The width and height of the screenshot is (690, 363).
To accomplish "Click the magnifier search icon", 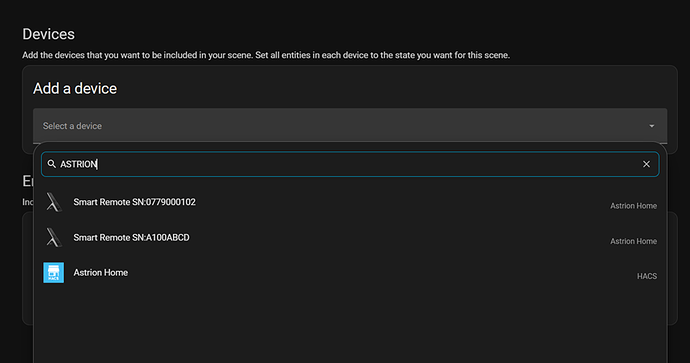I will pos(51,164).
